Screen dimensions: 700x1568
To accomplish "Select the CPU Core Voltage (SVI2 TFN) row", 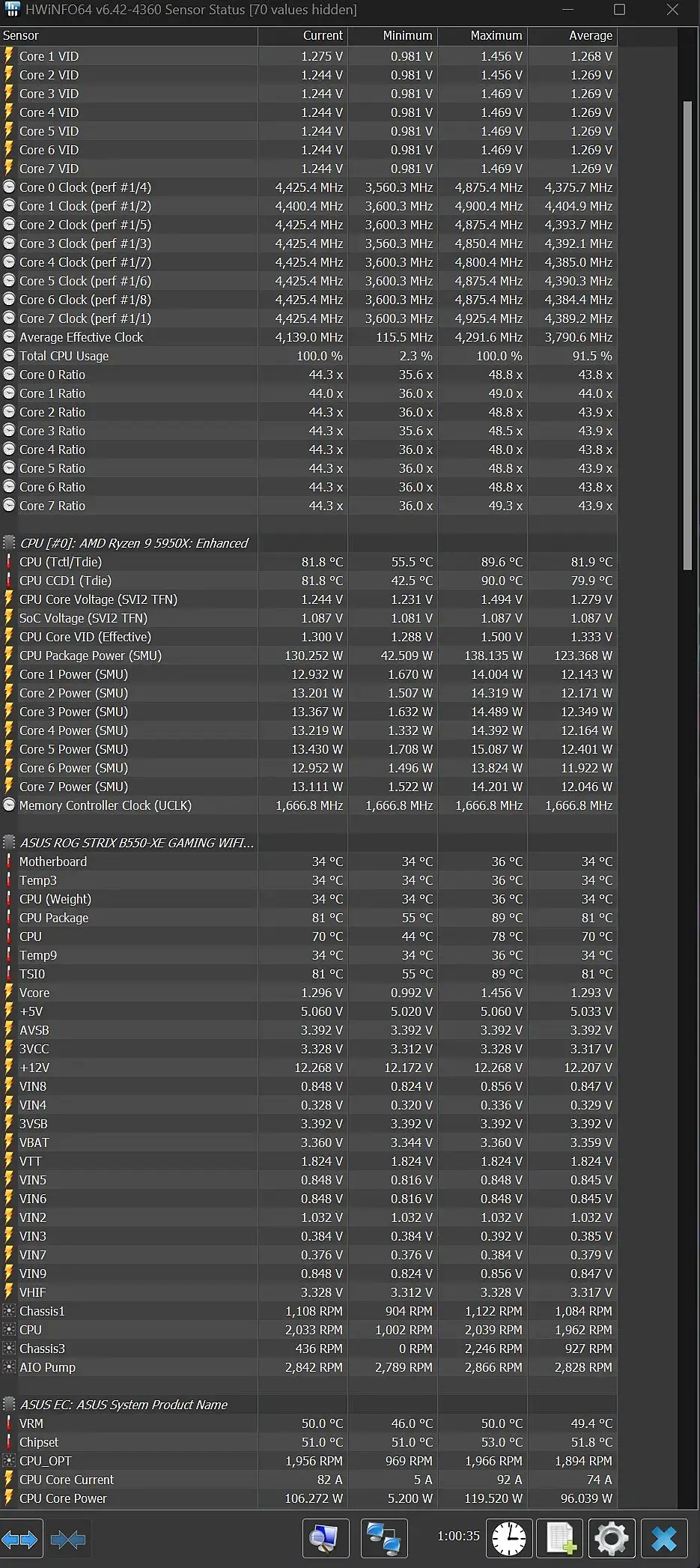I will 308,599.
